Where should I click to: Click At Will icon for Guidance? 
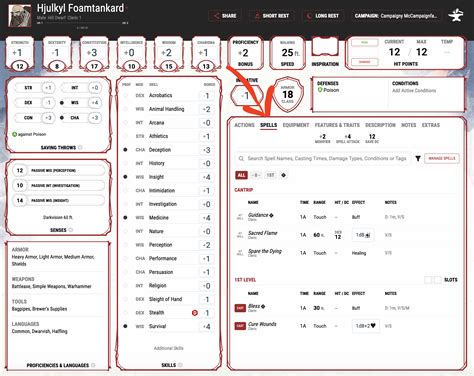point(240,217)
